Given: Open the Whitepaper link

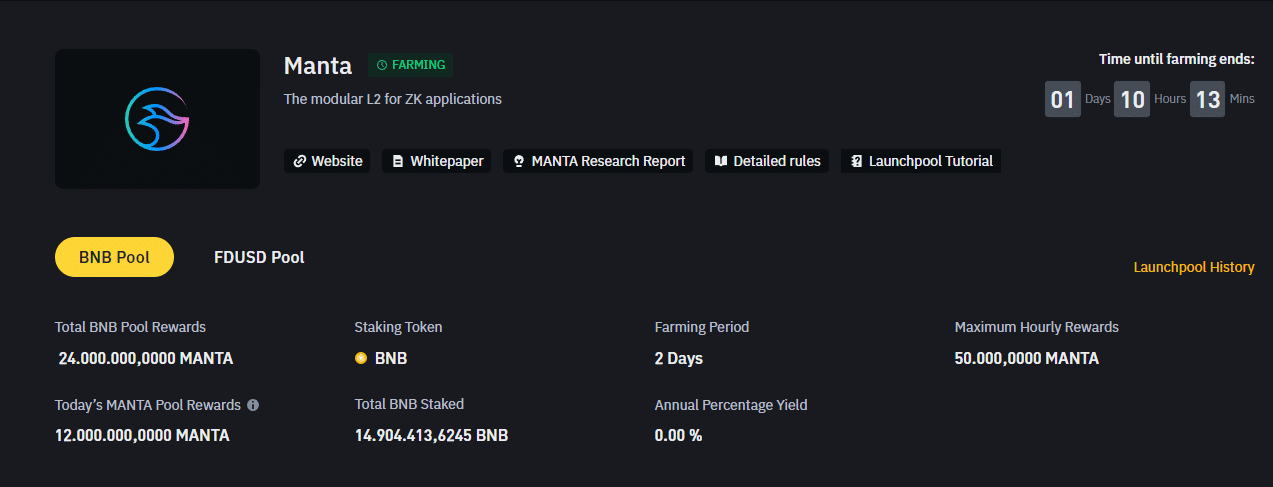Looking at the screenshot, I should (x=437, y=161).
